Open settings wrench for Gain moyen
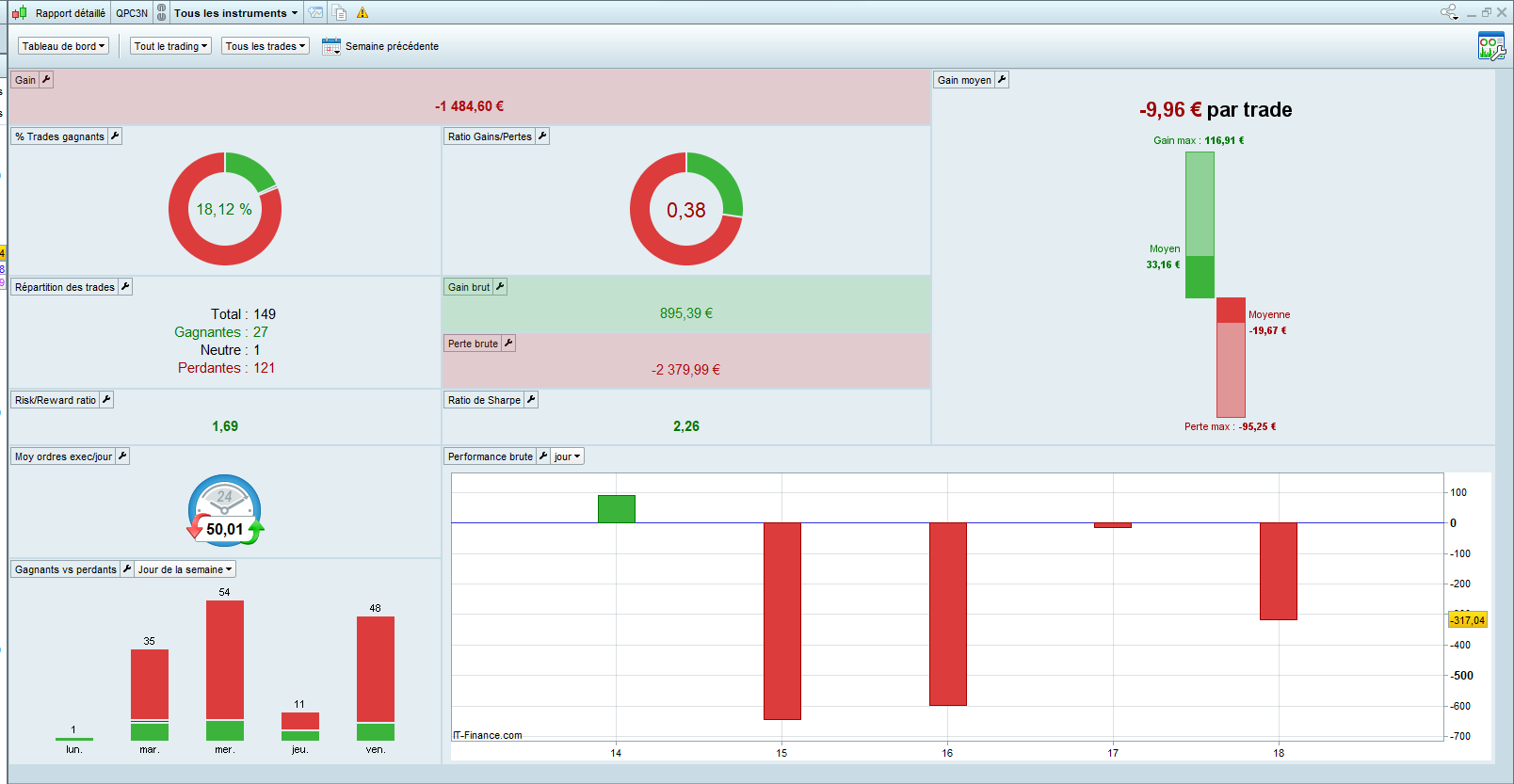Screen dimensions: 1514x784 [1002, 80]
